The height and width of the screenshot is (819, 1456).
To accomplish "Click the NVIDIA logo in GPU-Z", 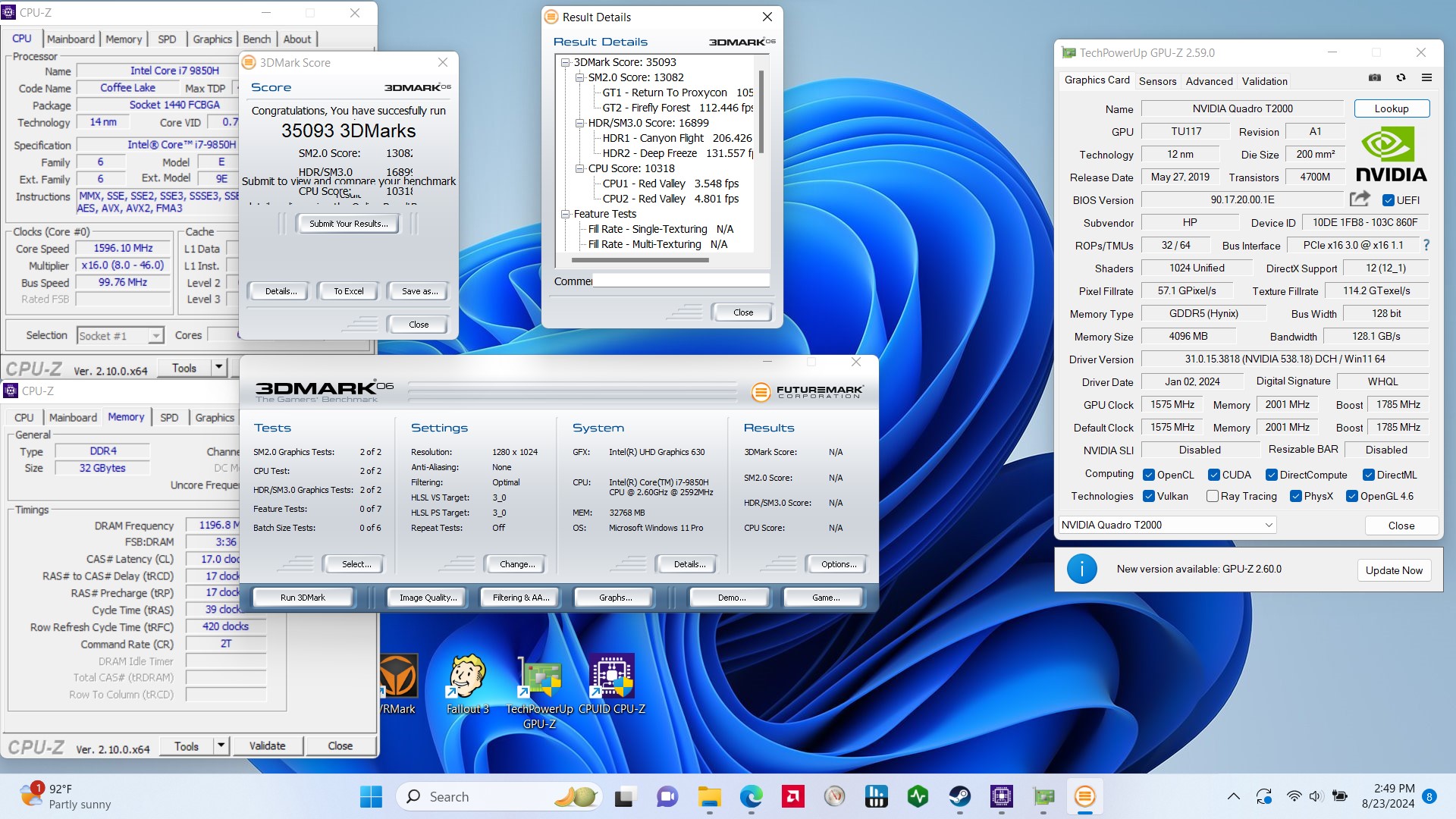I will tap(1391, 154).
